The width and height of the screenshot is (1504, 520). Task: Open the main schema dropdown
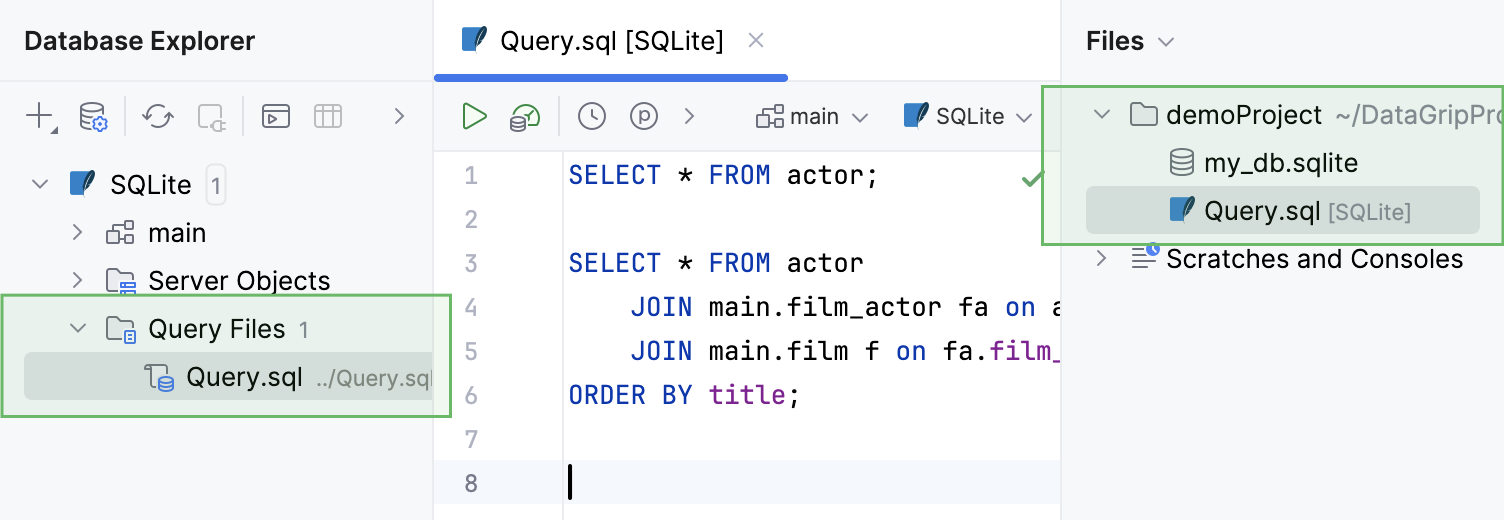tap(812, 117)
